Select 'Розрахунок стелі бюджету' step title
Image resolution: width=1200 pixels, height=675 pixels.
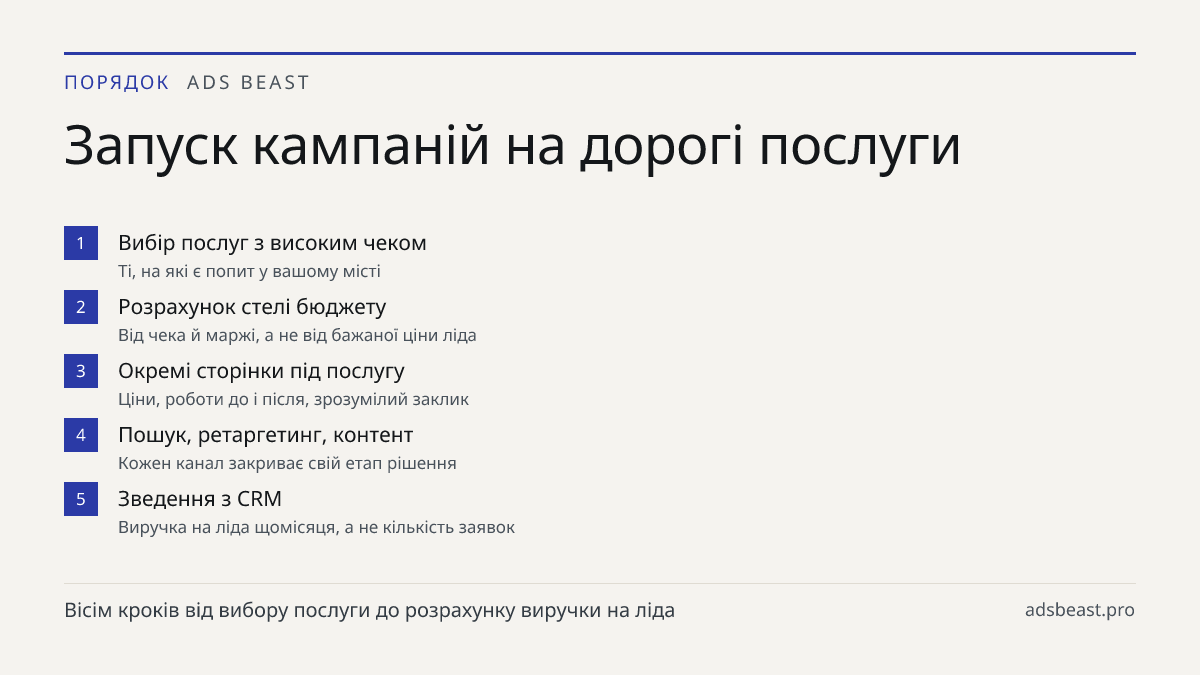(252, 307)
